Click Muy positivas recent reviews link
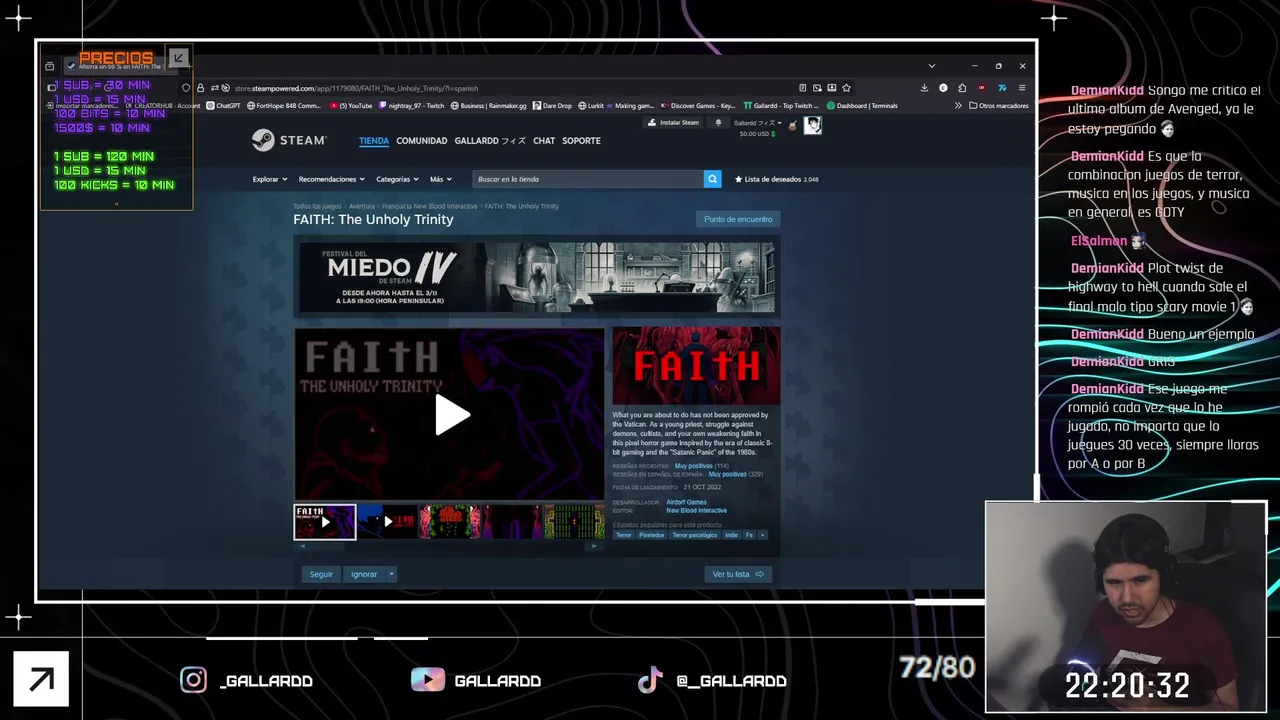The width and height of the screenshot is (1280, 720). 694,466
